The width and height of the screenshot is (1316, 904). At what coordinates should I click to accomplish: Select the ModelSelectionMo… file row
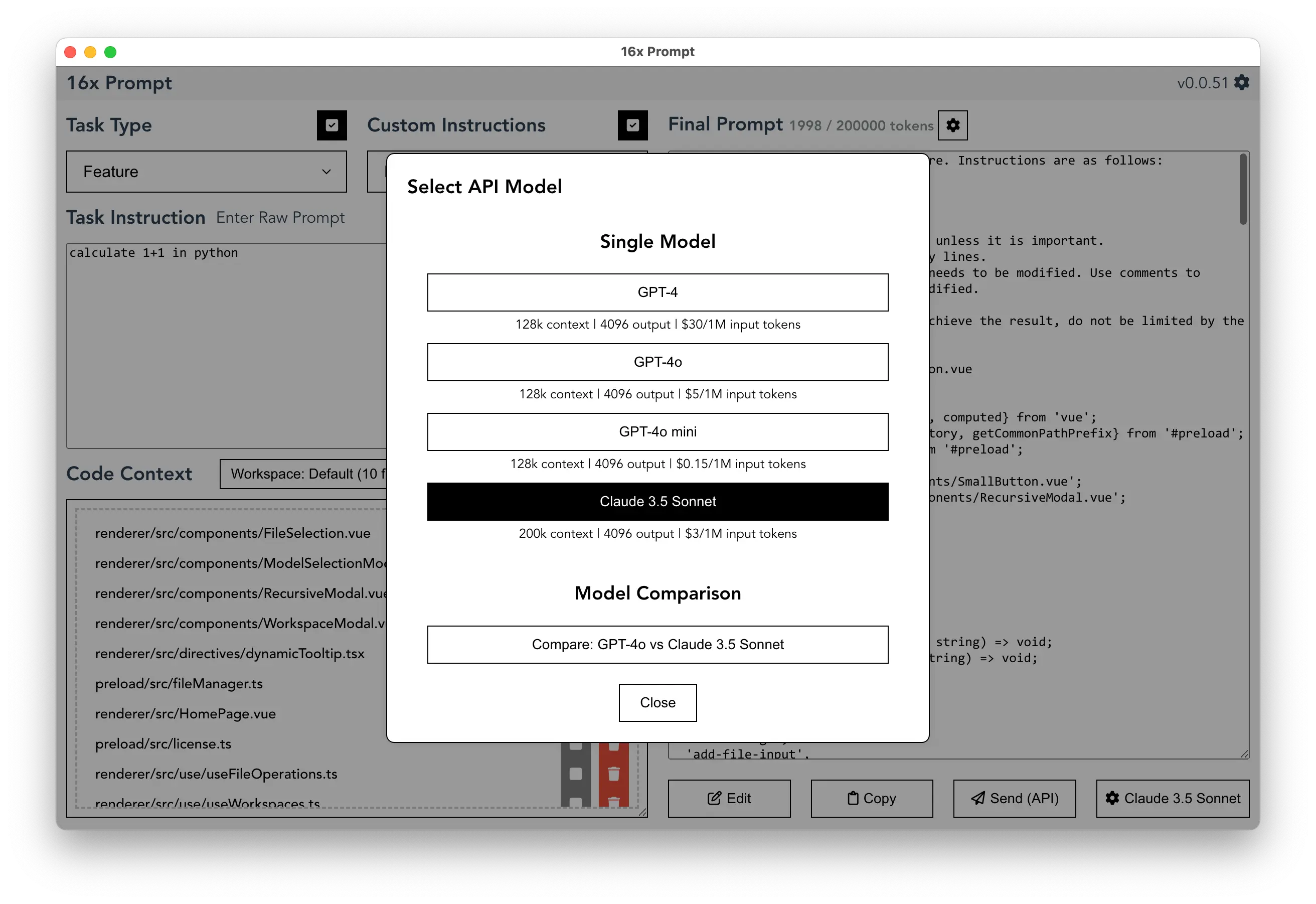coord(241,563)
